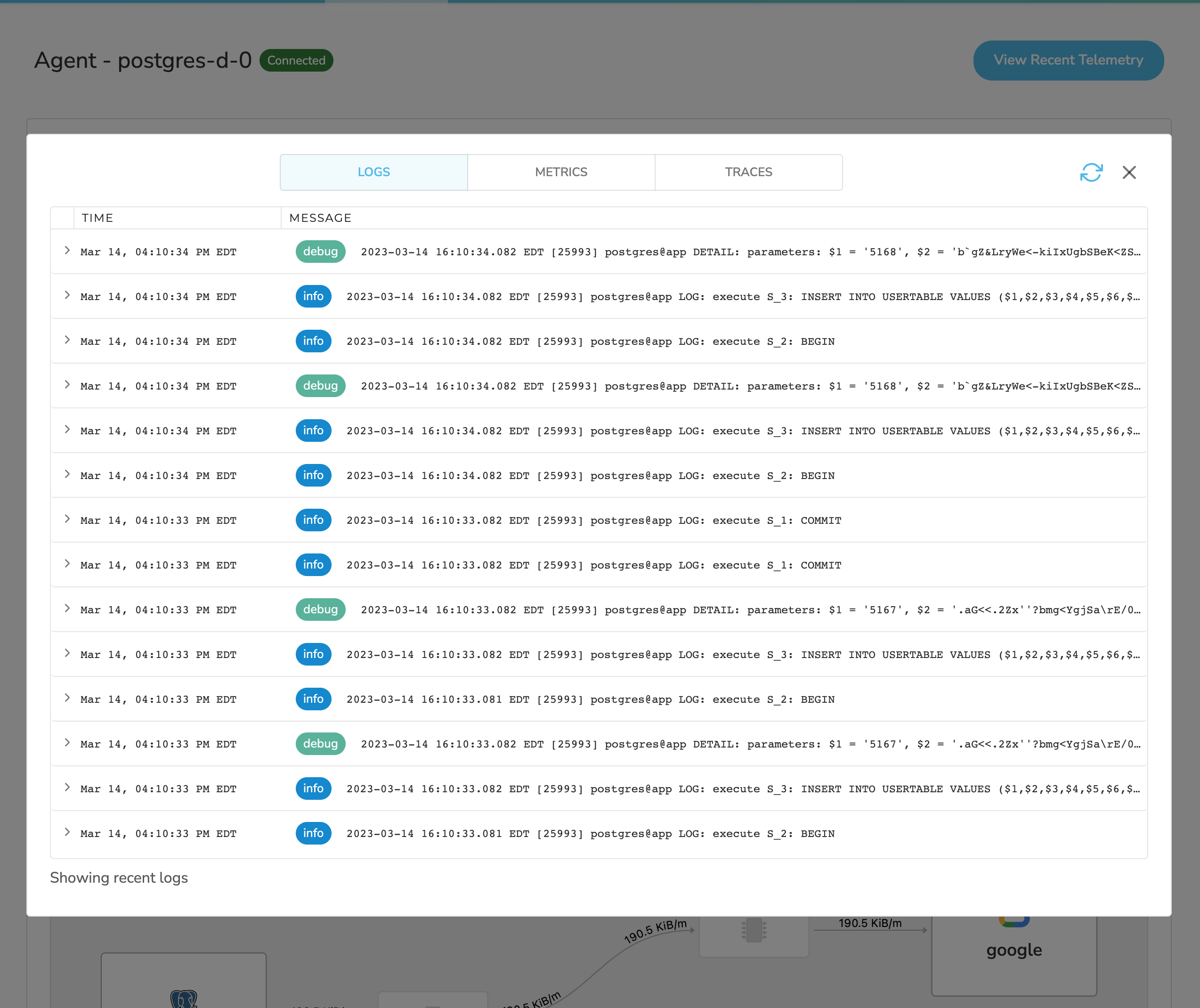Expand the last log row chevron
Viewport: 1200px width, 1008px height.
click(x=67, y=832)
